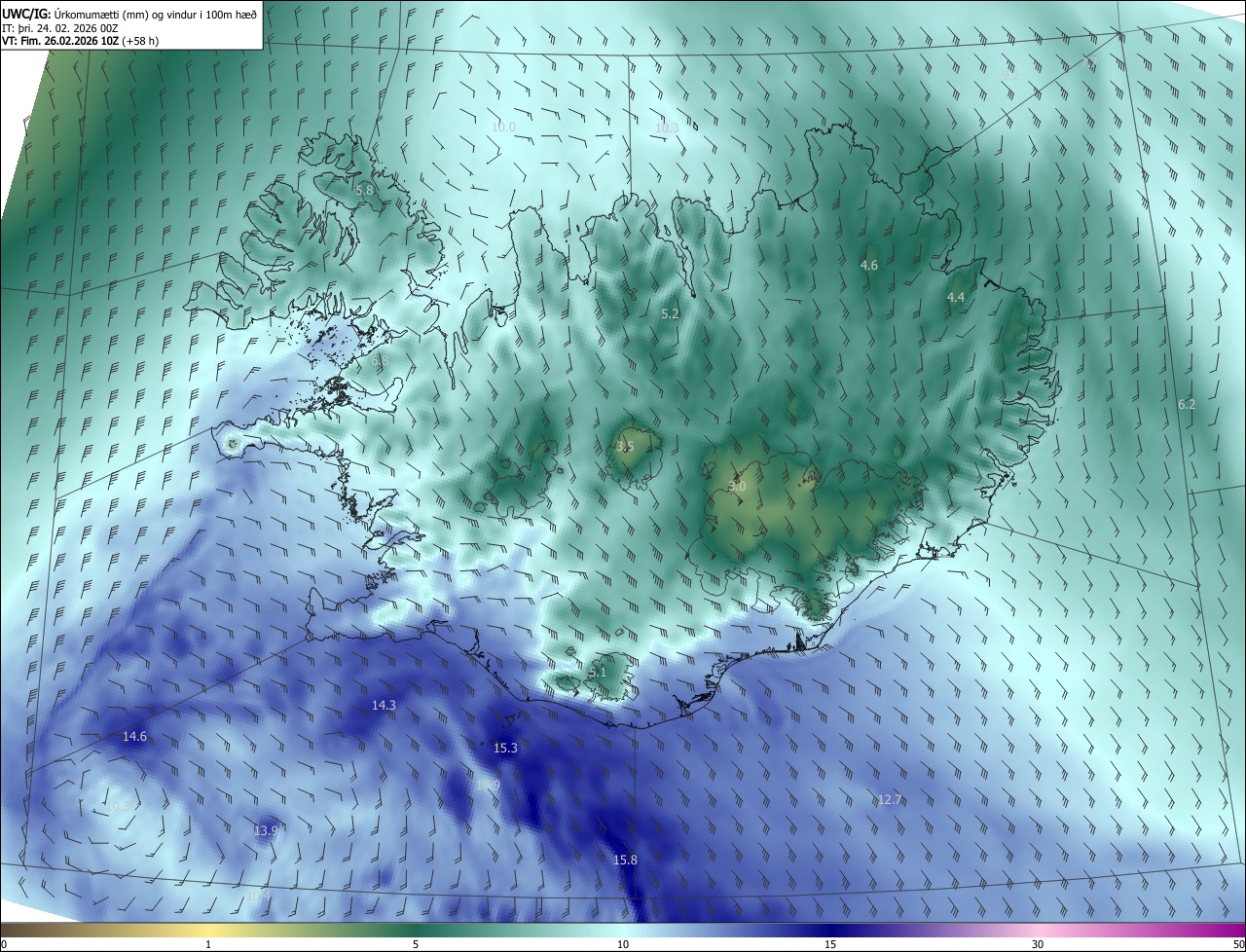Click the colour scale tick label 10
This screenshot has height=952, width=1246.
(x=623, y=945)
